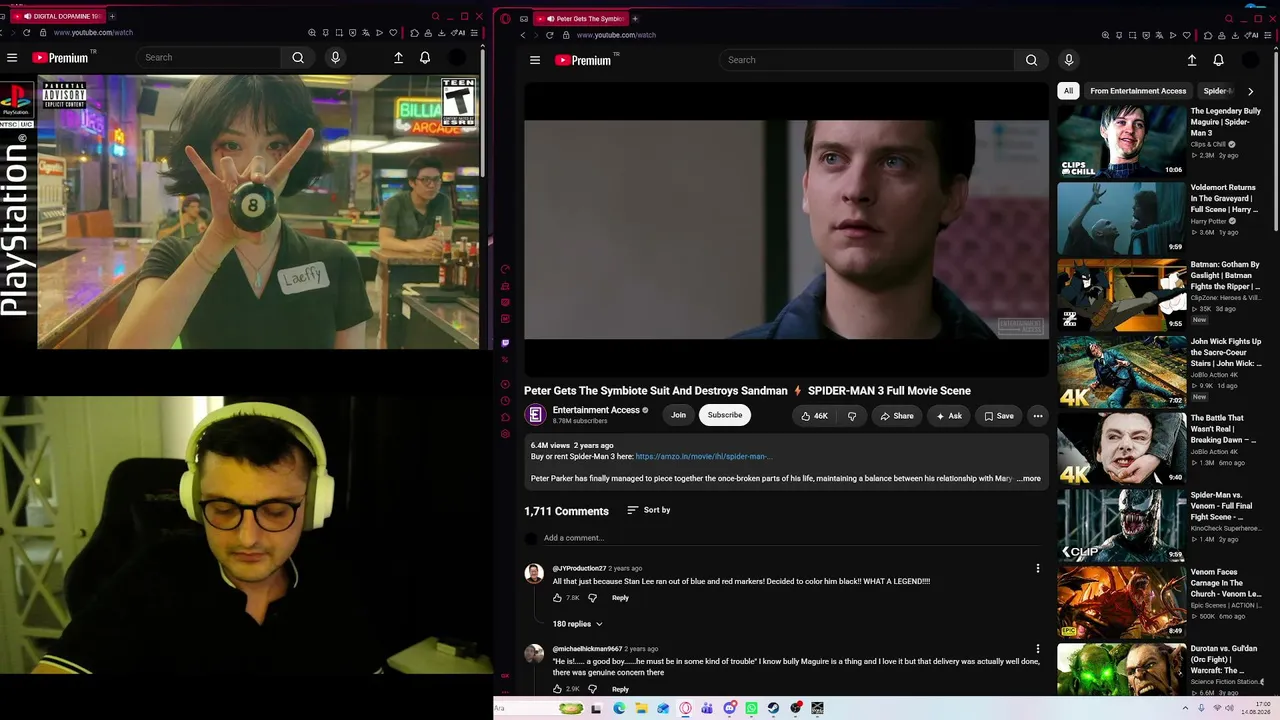Open the Opera menu in the right browser window
Image resolution: width=1280 pixels, height=720 pixels.
click(x=505, y=18)
